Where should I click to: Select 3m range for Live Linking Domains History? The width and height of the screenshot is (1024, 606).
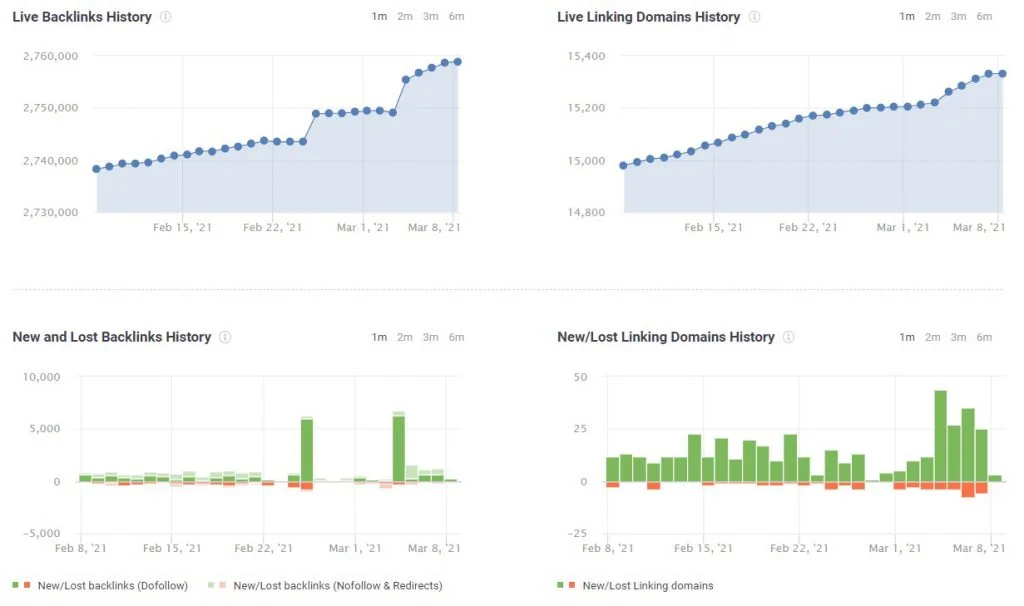tap(958, 16)
